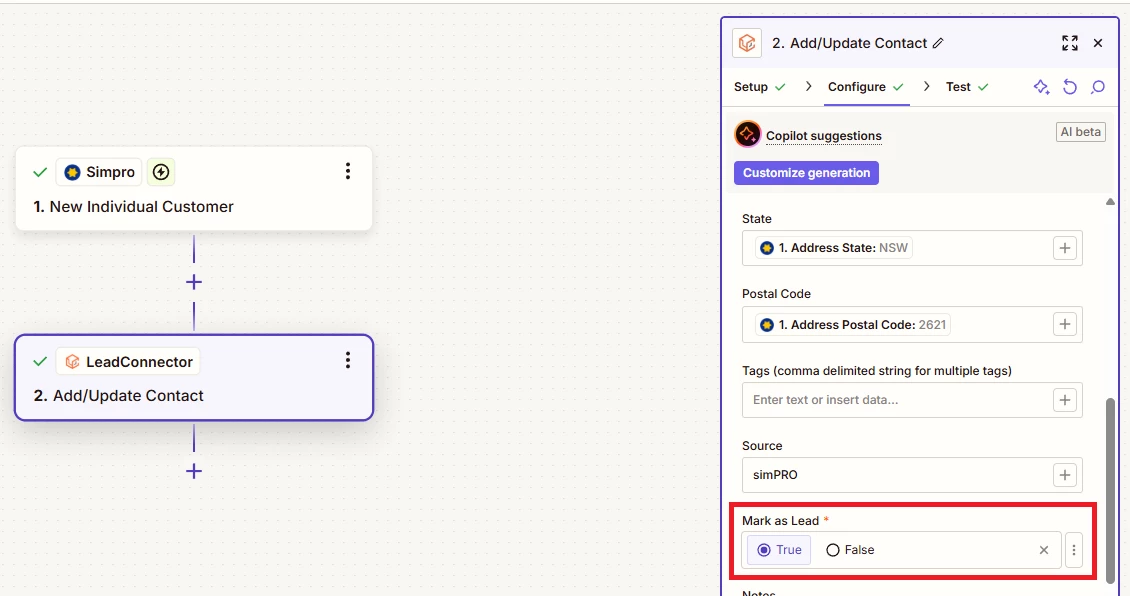Open Mark as Lead field options menu
The image size is (1130, 596).
click(1074, 550)
